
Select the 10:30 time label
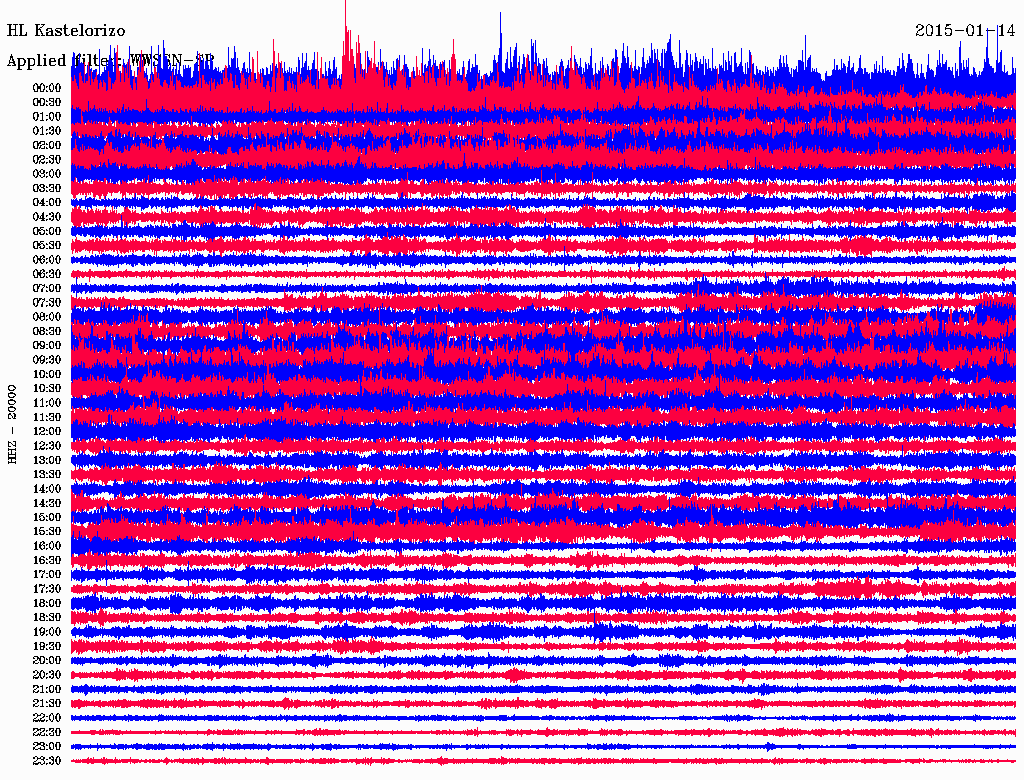pos(47,389)
